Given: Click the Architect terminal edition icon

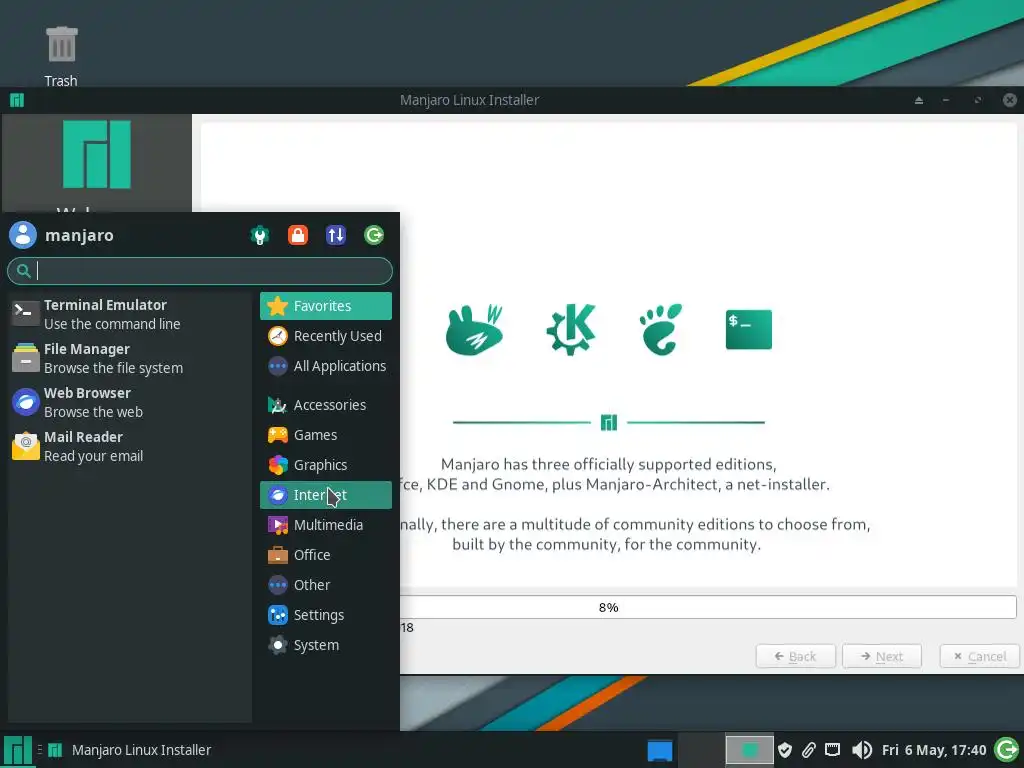Looking at the screenshot, I should pyautogui.click(x=749, y=330).
